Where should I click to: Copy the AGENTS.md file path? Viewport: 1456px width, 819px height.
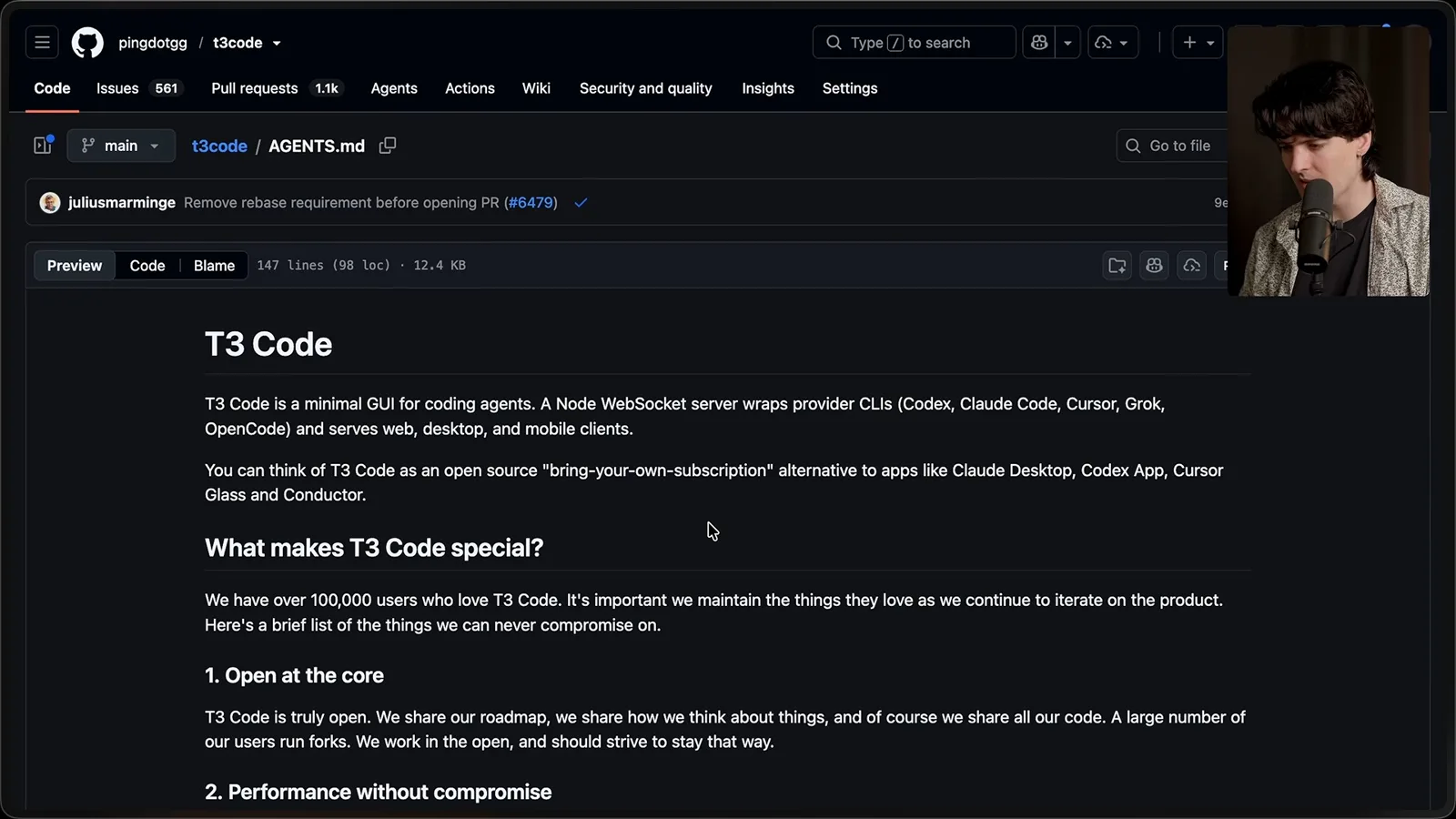point(388,146)
